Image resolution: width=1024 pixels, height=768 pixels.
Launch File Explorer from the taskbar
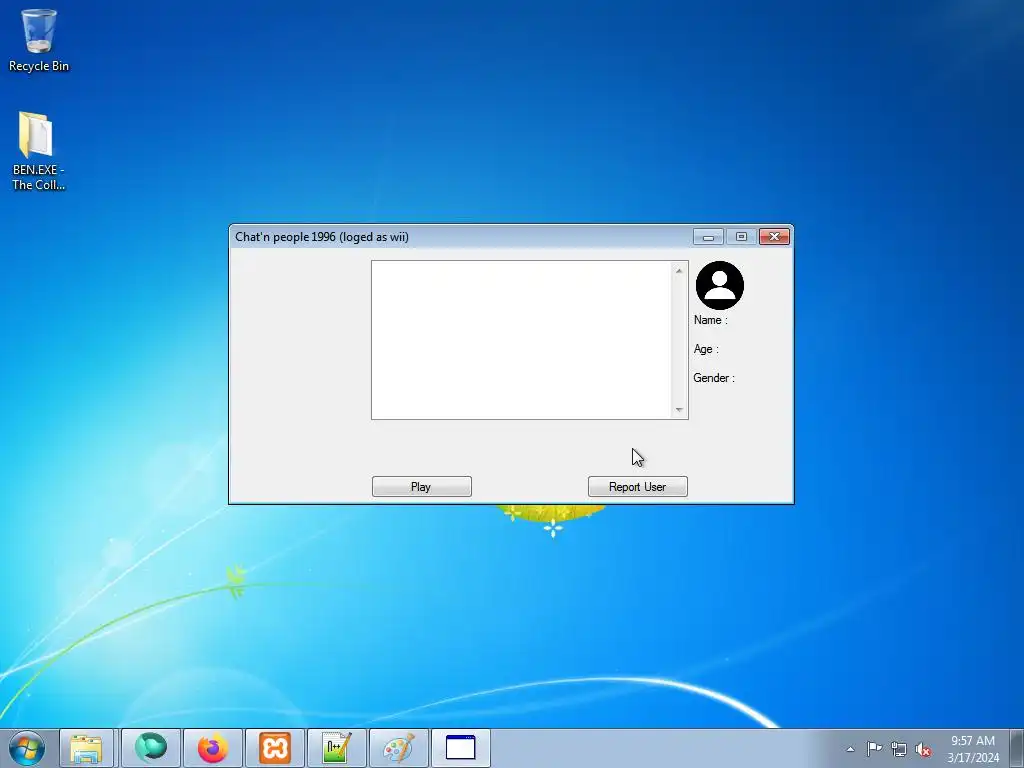86,748
